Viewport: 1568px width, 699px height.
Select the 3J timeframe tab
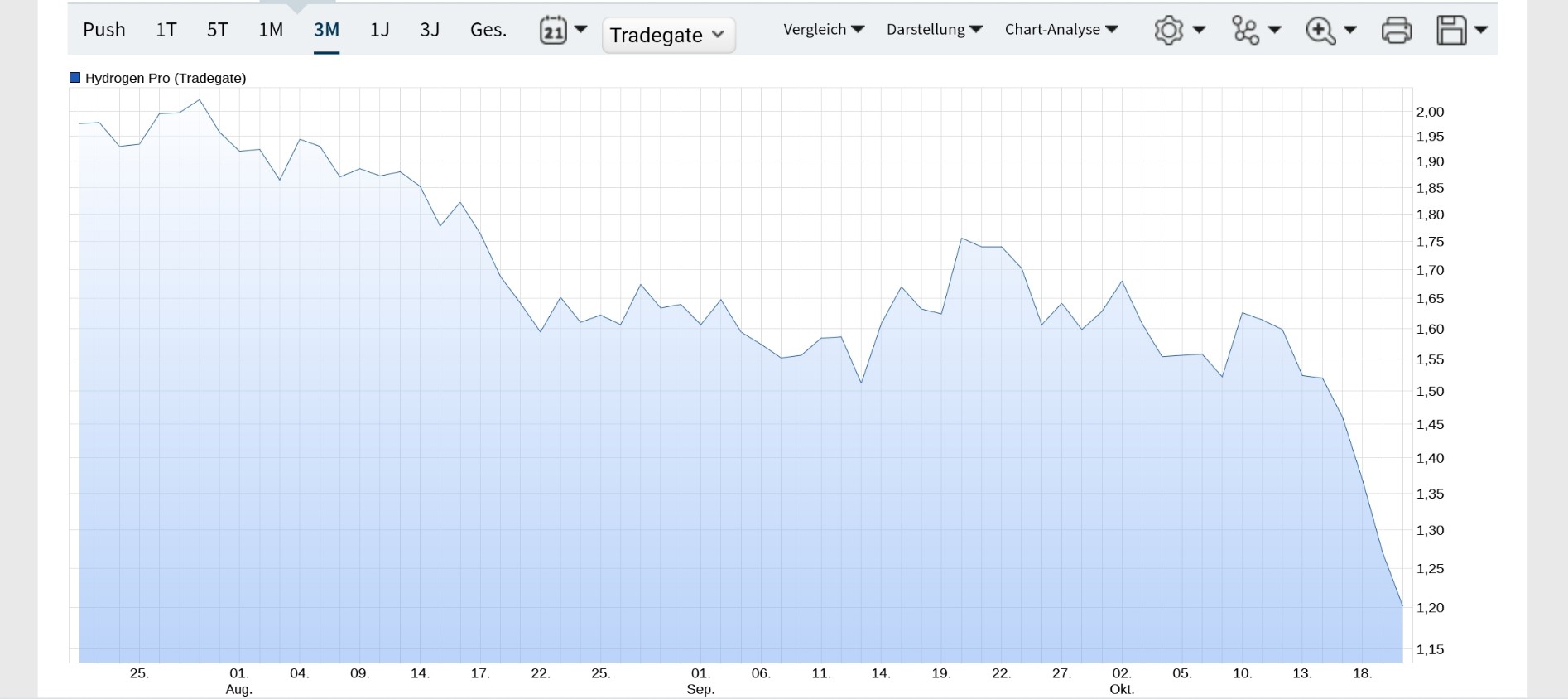tap(430, 30)
